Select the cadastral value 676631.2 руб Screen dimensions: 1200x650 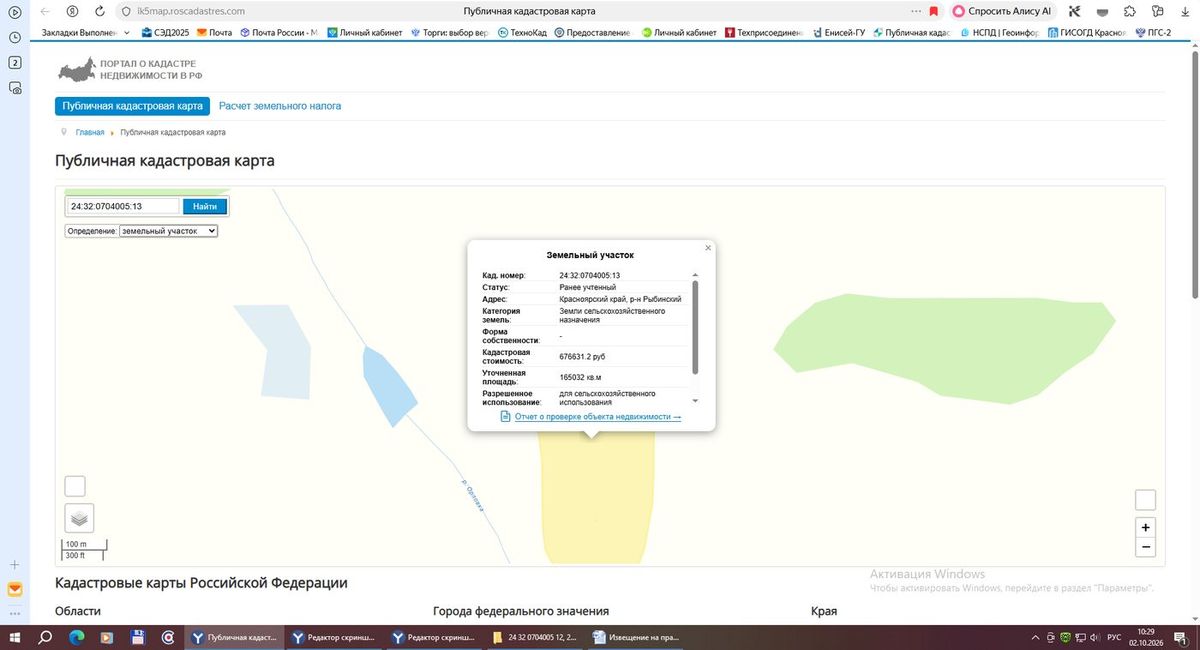tap(582, 356)
